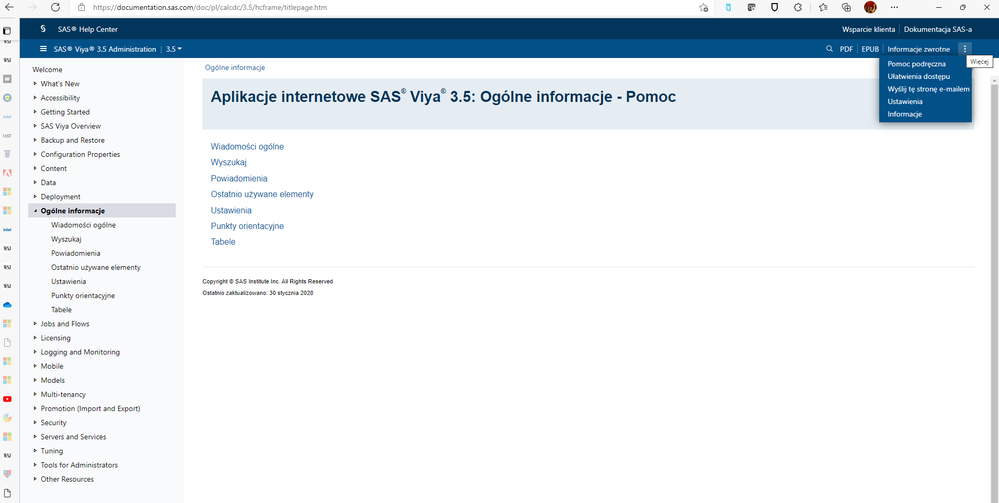The height and width of the screenshot is (503, 999).
Task: Open the Wsparcie klienta link
Action: (868, 29)
